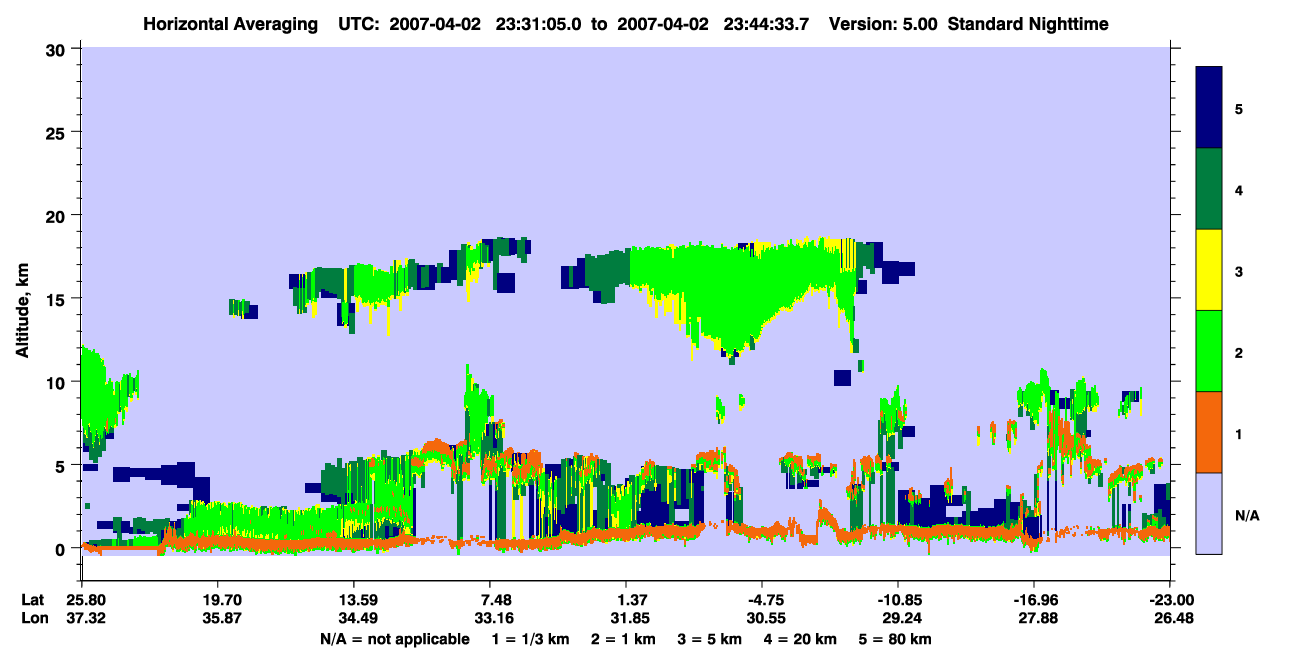The width and height of the screenshot is (1300, 667).
Task: Select the dark green colorbar segment labeled 4
Action: pos(1209,189)
